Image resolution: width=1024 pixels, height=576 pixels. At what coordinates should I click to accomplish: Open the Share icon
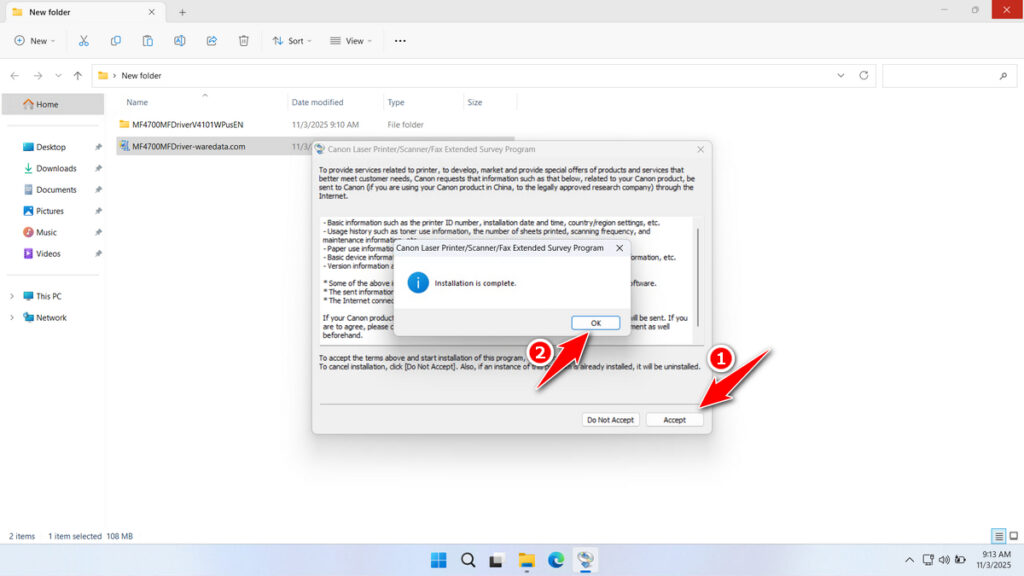211,40
